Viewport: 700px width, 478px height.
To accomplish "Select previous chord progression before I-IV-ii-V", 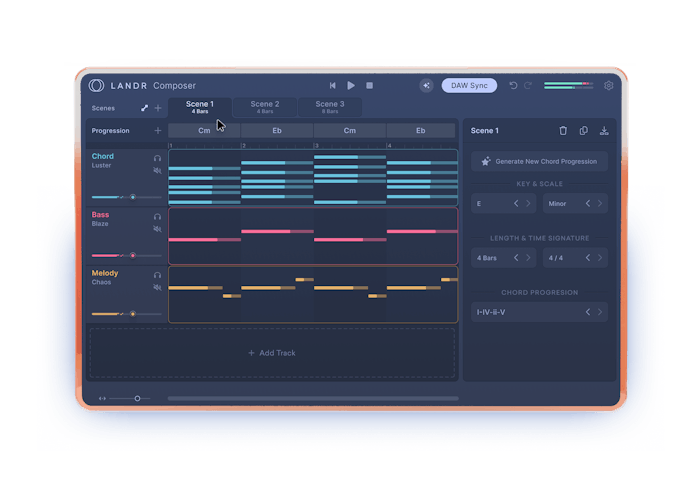I will pos(588,312).
